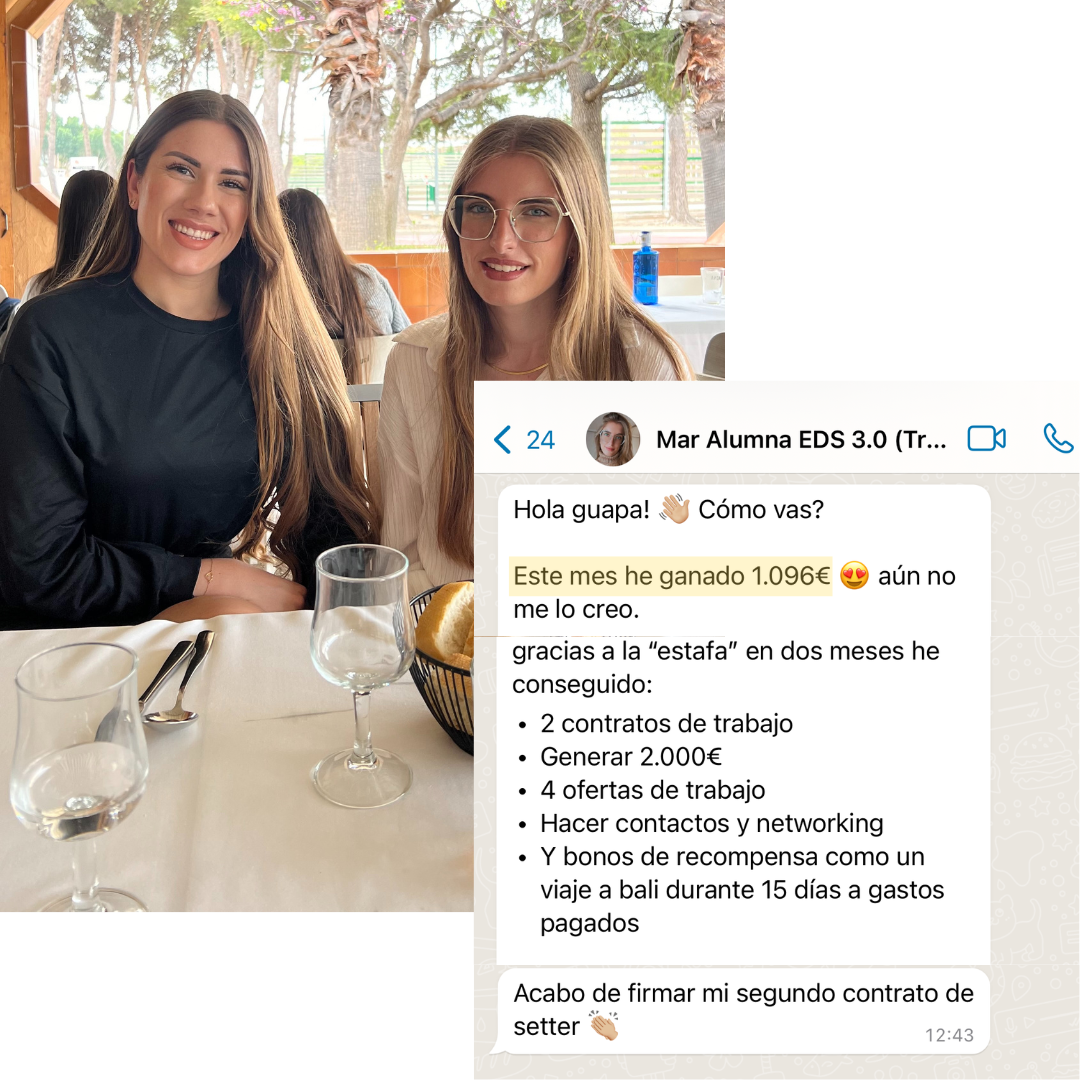The height and width of the screenshot is (1080, 1080).
Task: Tap the blue back chevron arrow
Action: (503, 439)
